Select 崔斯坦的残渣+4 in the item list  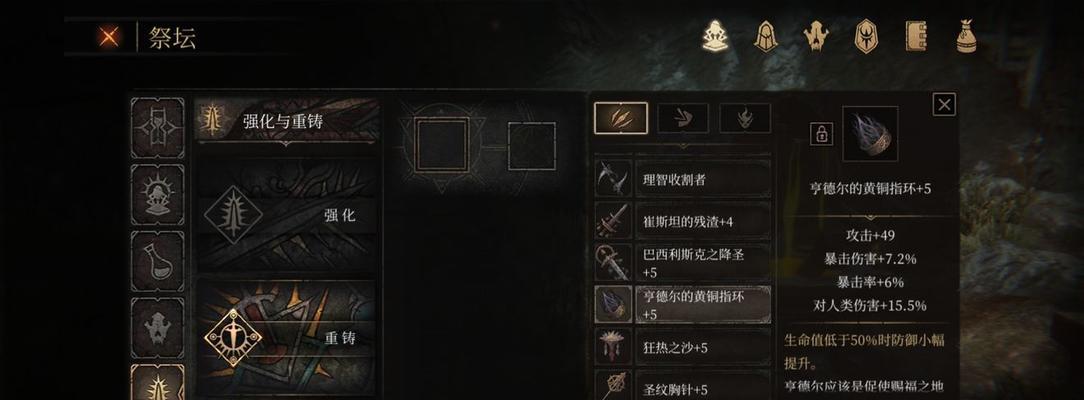coord(683,222)
